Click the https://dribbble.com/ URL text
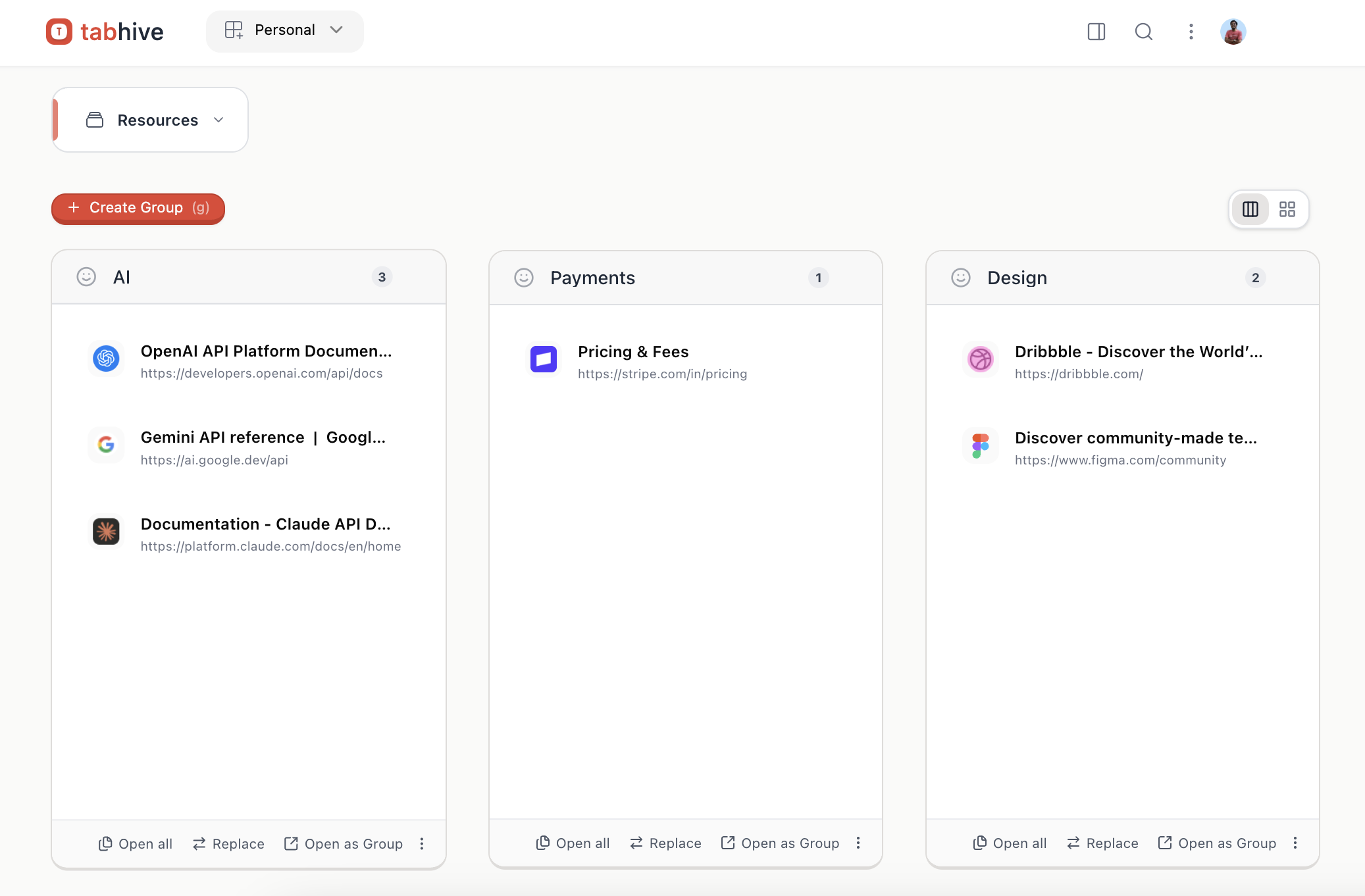The height and width of the screenshot is (896, 1365). coord(1079,374)
